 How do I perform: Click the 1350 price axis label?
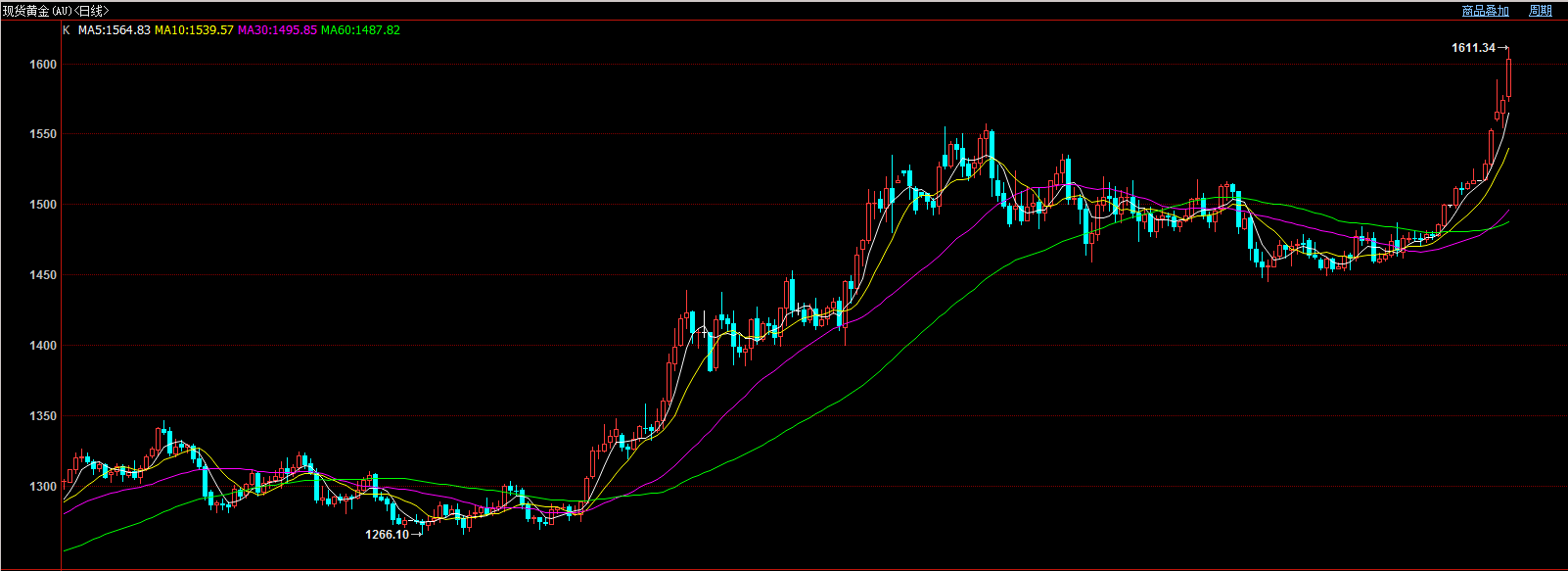click(x=43, y=416)
